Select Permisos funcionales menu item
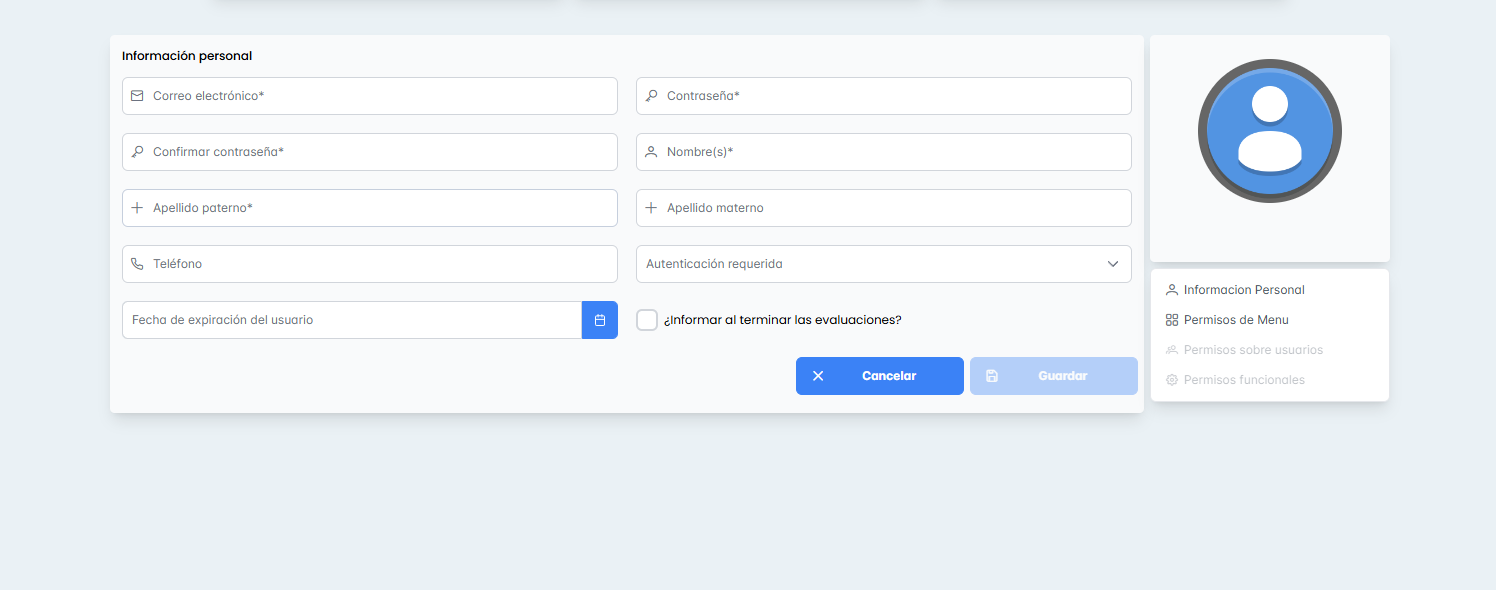Image resolution: width=1496 pixels, height=590 pixels. [1243, 380]
